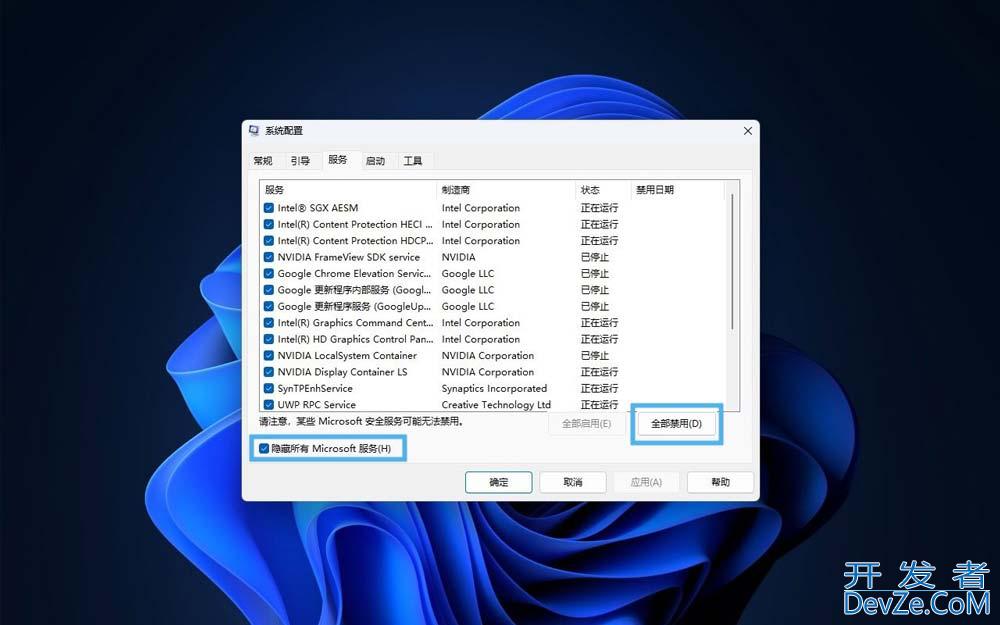Open help with the 帮助 button

click(x=721, y=482)
